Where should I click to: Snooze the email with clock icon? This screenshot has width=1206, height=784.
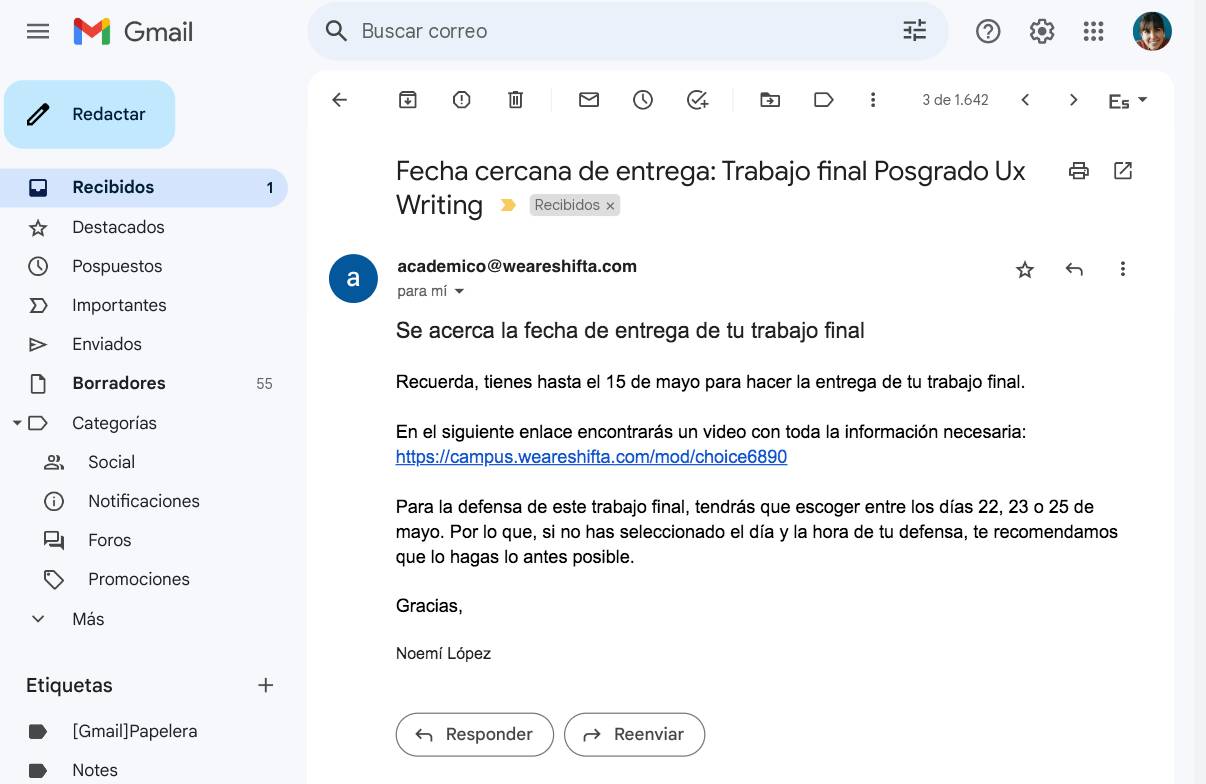pos(643,99)
